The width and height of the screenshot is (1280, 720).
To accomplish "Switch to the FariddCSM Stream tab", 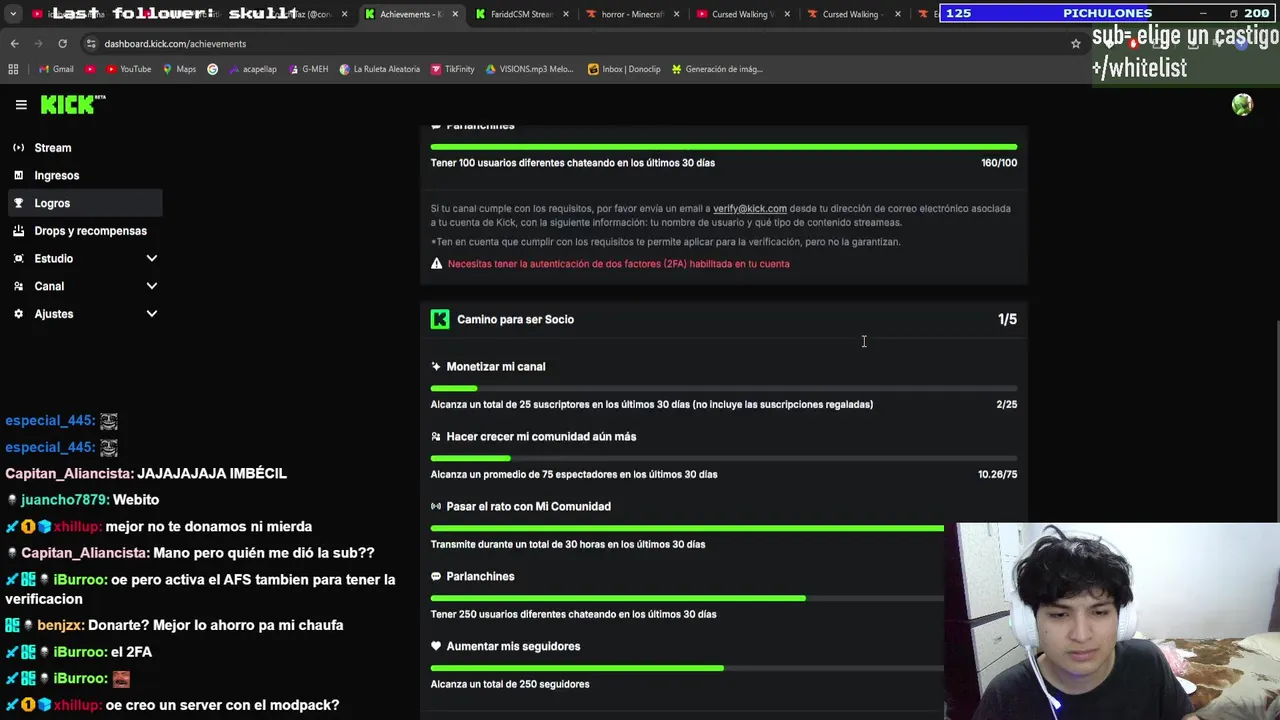I will coord(520,14).
